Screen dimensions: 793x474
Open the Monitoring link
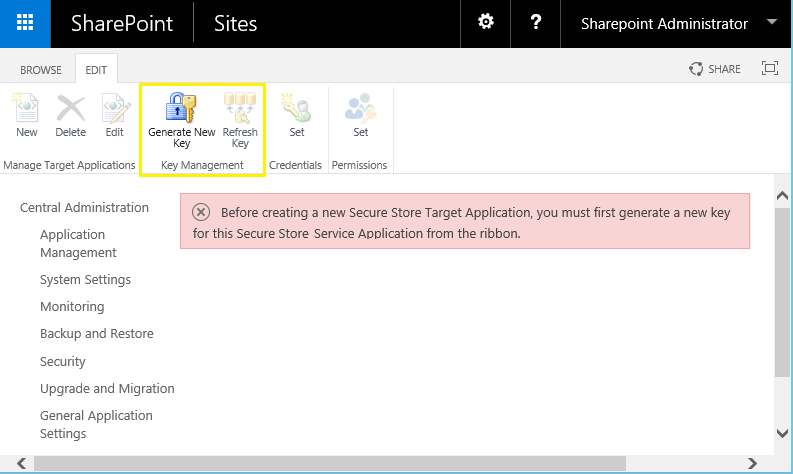(x=72, y=307)
